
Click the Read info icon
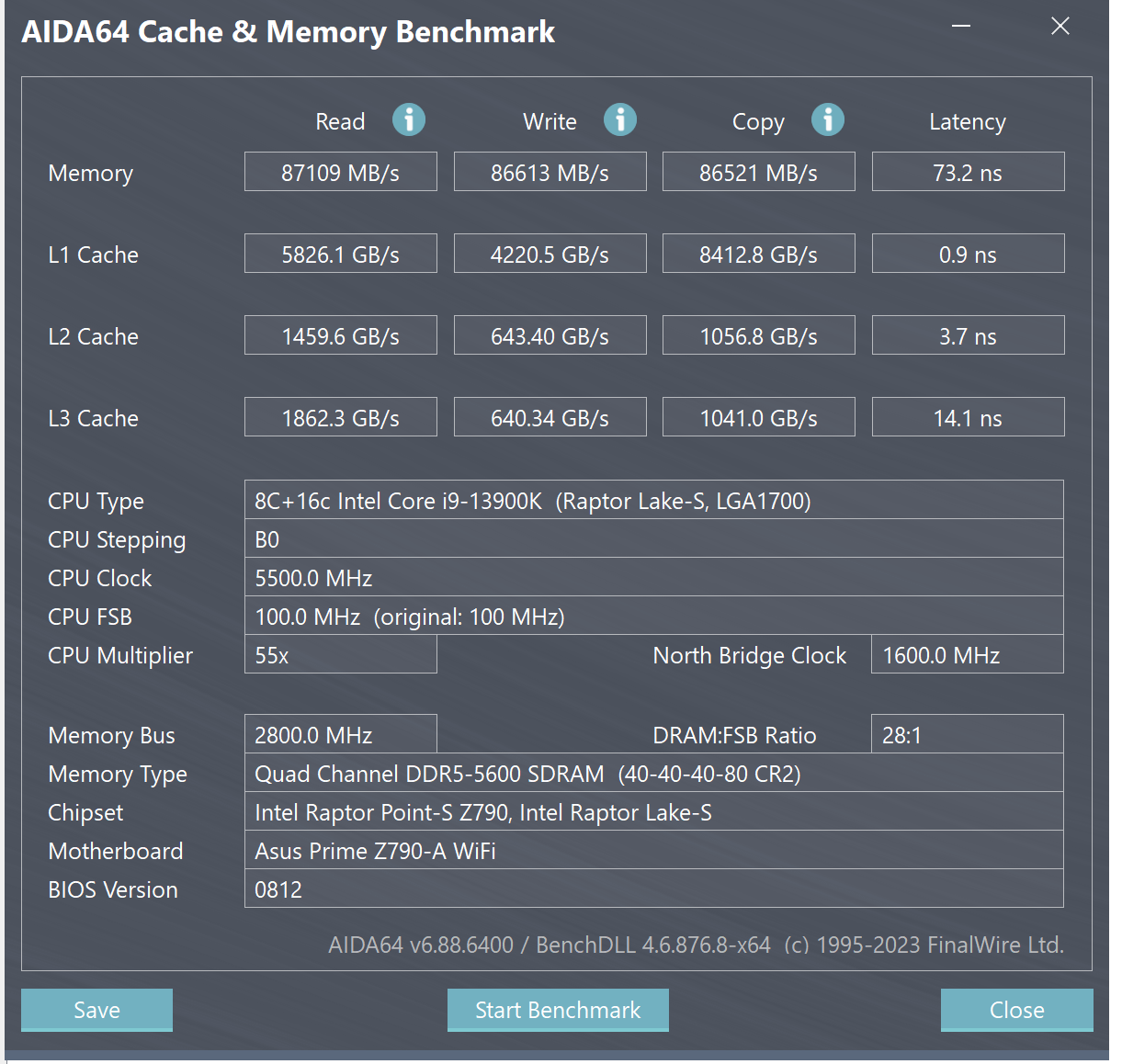pos(409,119)
